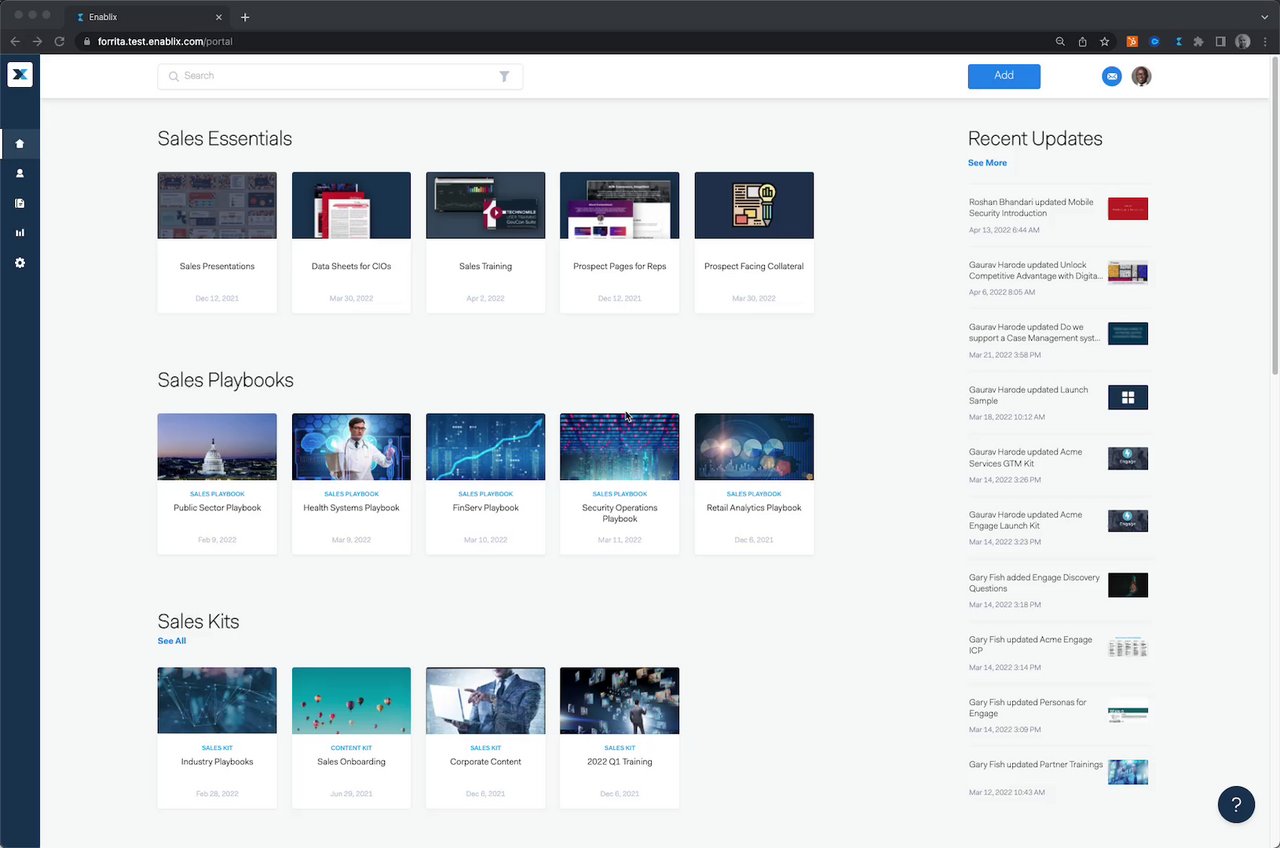The height and width of the screenshot is (848, 1280).
Task: Expand the tab search chevron
Action: point(1264,16)
